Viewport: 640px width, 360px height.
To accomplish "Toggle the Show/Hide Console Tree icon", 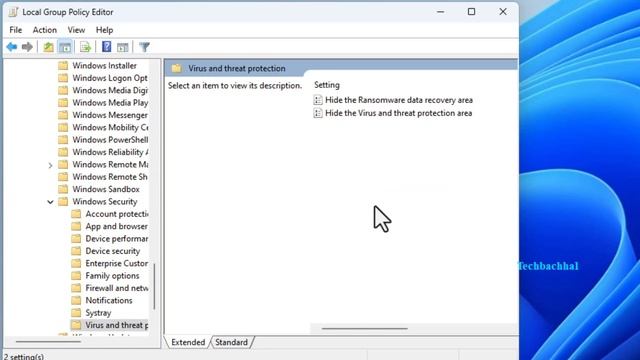I will [65, 47].
